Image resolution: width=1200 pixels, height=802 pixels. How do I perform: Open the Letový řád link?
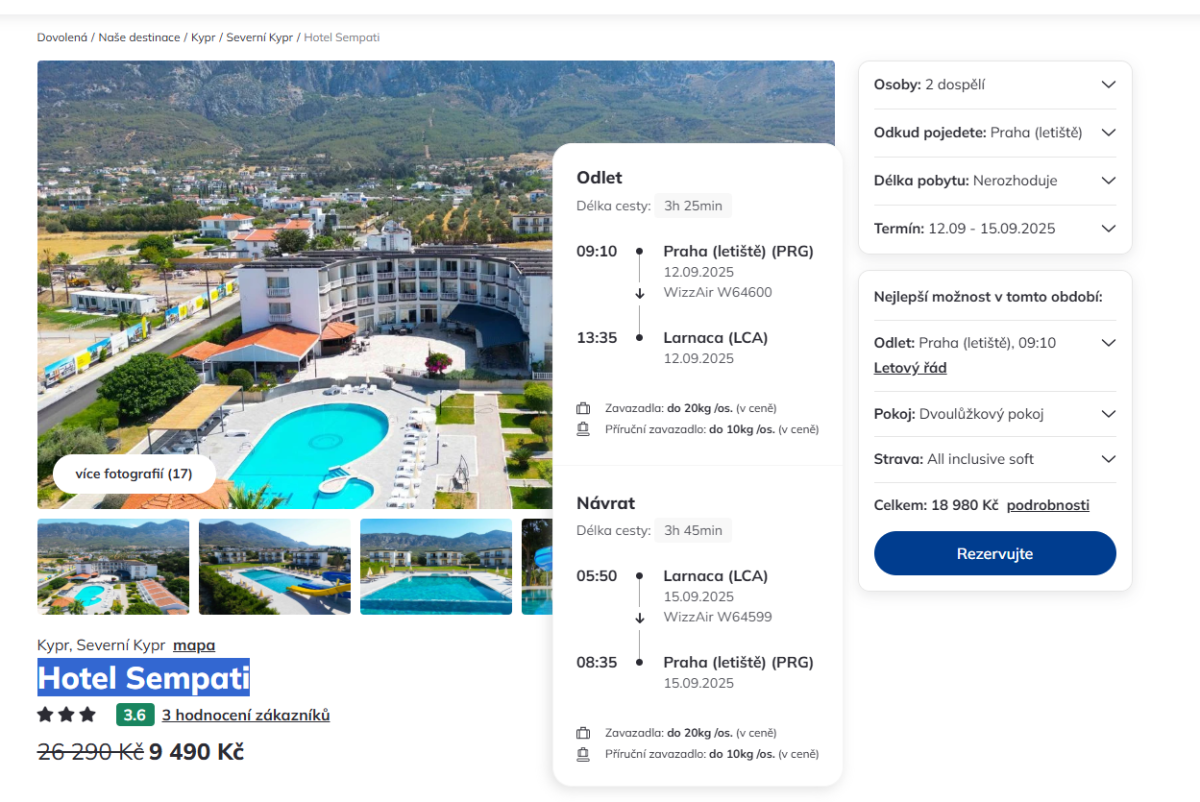point(910,368)
